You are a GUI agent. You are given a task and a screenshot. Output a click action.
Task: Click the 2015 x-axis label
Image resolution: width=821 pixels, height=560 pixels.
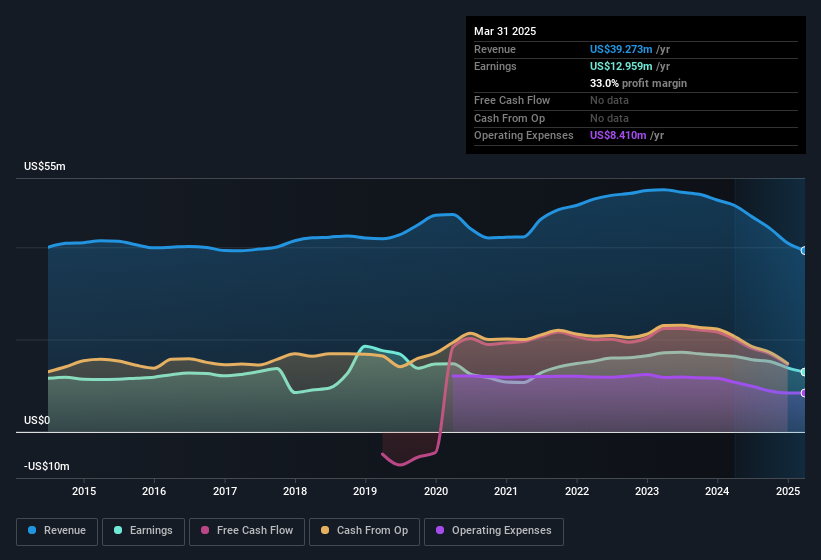pyautogui.click(x=84, y=491)
